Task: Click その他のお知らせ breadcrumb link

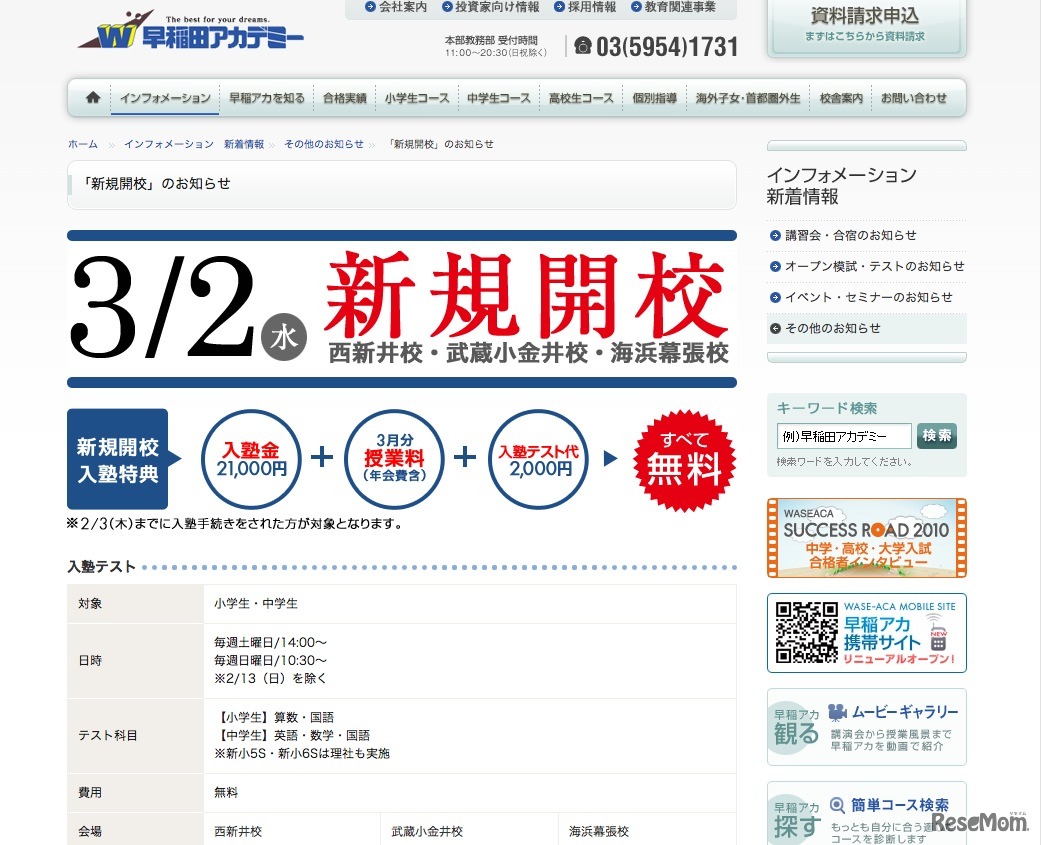Action: (324, 144)
